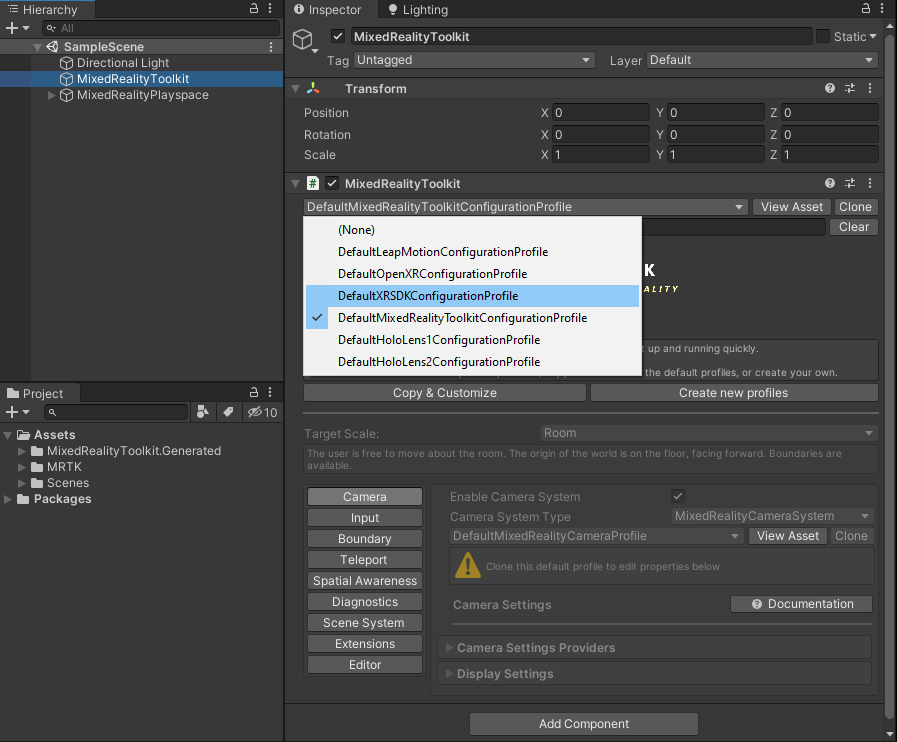Toggle MixedRealityToolkit component enabled checkbox
Screen dimensions: 897x742
point(332,183)
